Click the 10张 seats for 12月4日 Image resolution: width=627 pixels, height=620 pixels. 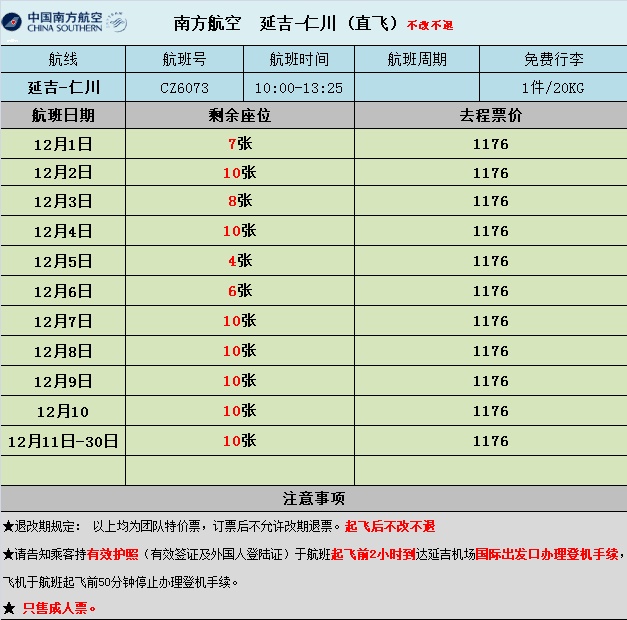pos(240,230)
